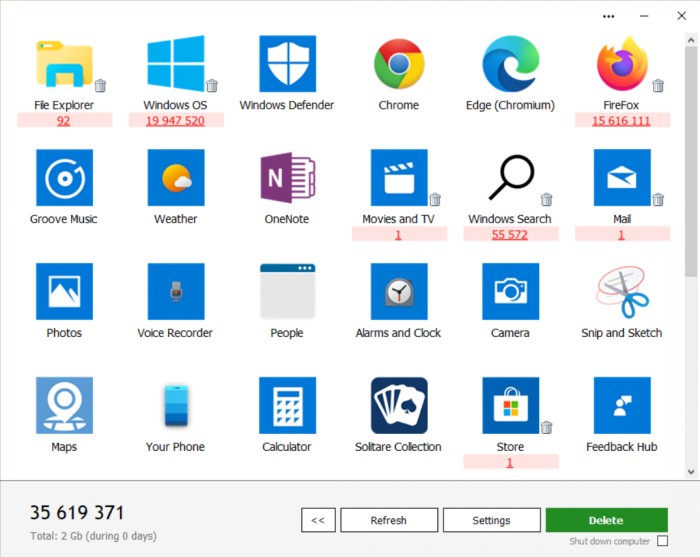The height and width of the screenshot is (557, 700).
Task: Open Store count link 1
Action: 510,462
